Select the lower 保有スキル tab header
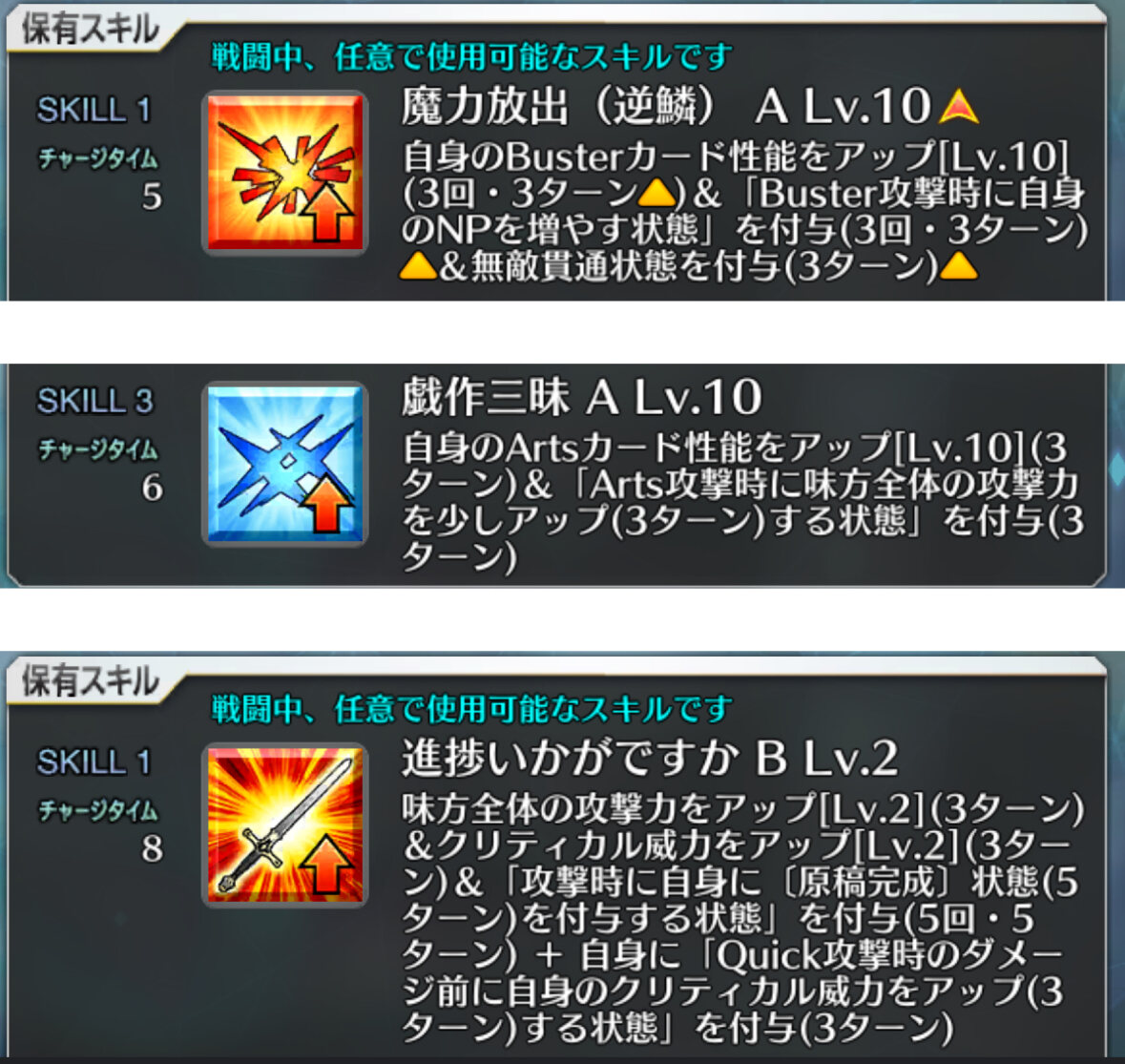The image size is (1125, 1064). (x=90, y=681)
